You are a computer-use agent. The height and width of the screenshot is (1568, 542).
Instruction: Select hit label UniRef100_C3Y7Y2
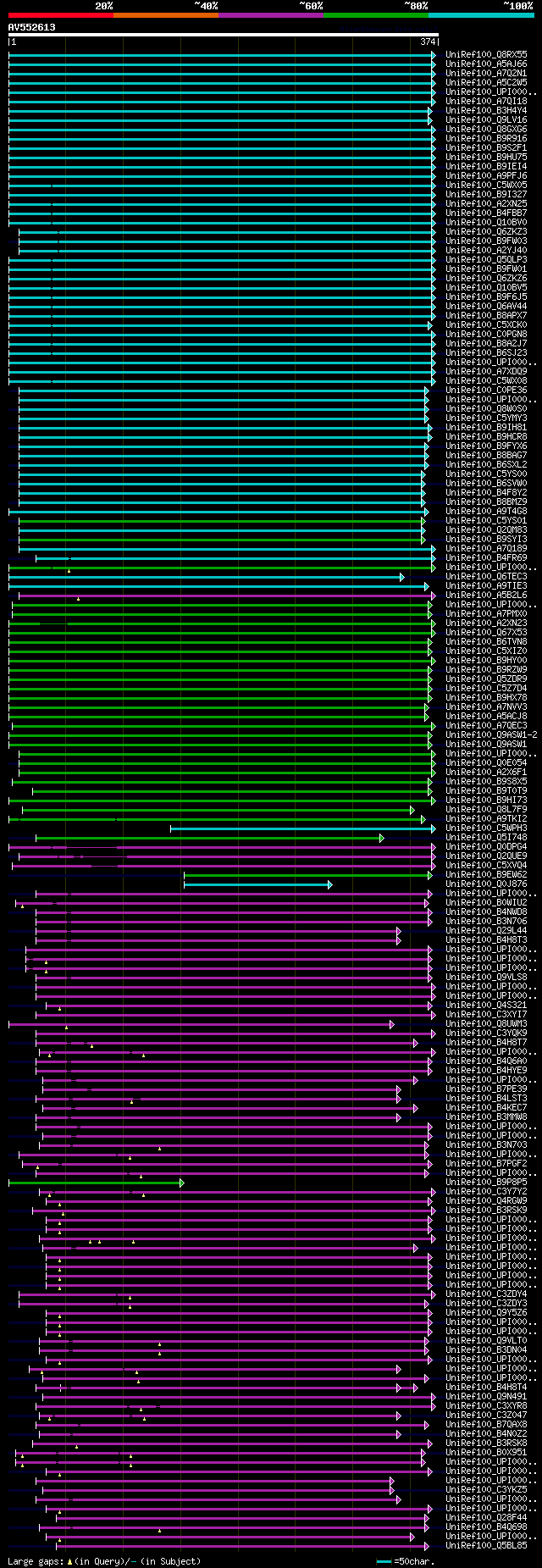pyautogui.click(x=486, y=1192)
